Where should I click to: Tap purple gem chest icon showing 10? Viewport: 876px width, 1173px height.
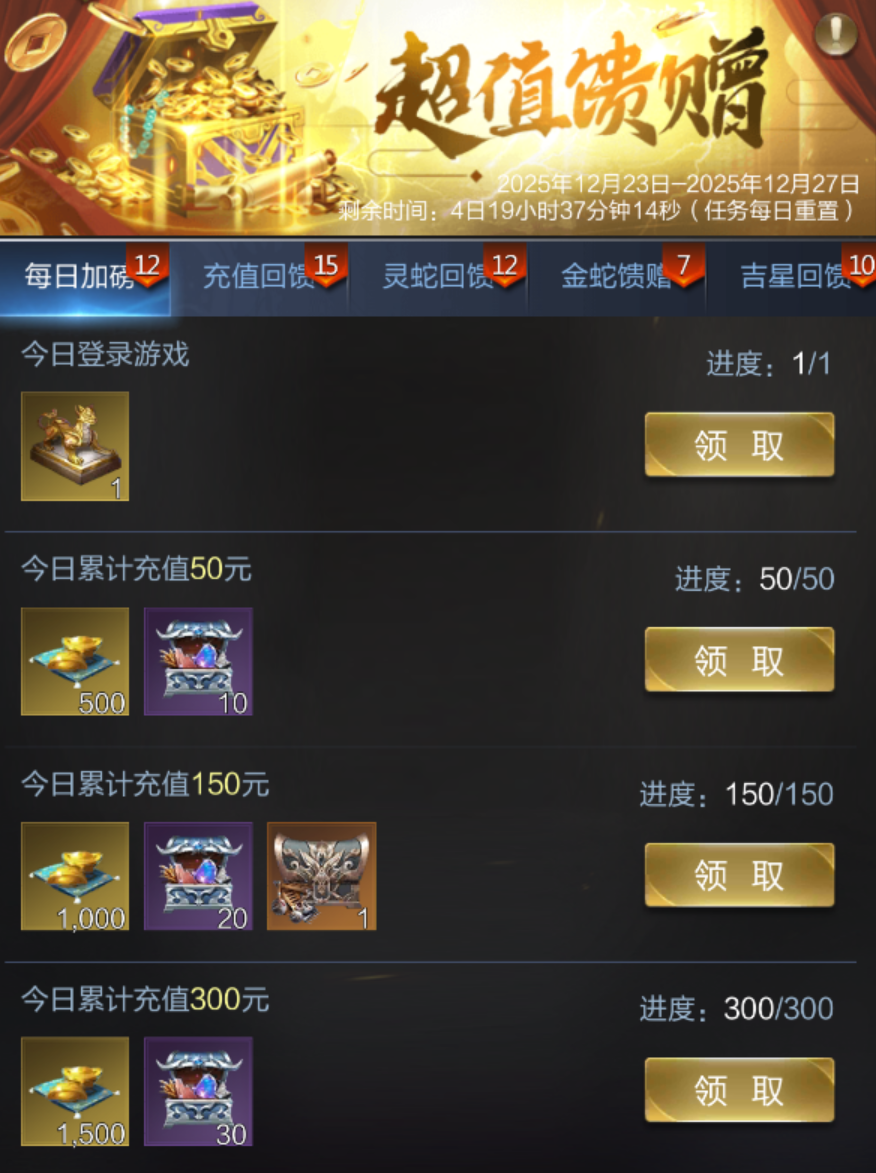[198, 661]
